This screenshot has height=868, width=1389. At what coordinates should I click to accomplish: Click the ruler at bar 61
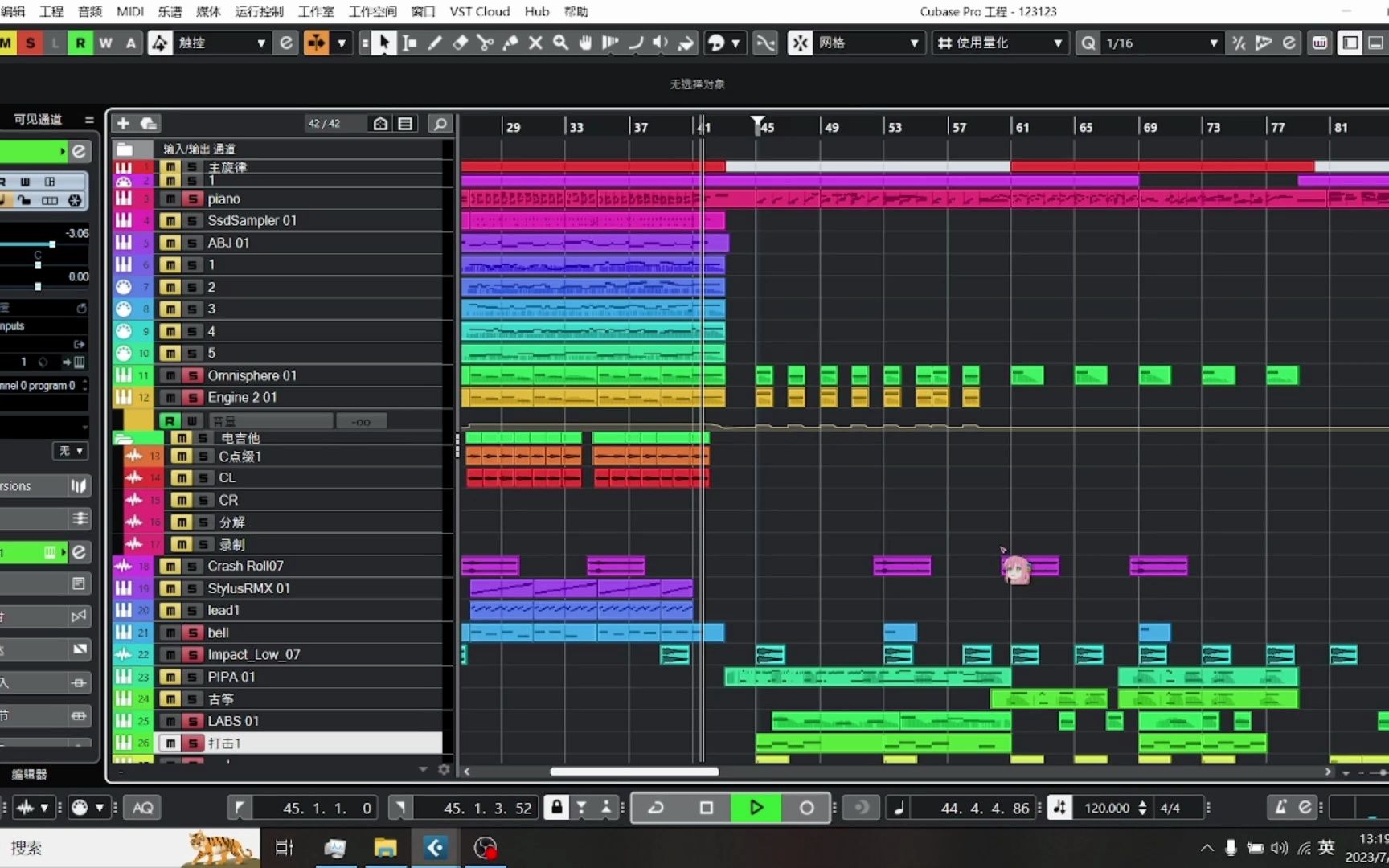[1022, 127]
